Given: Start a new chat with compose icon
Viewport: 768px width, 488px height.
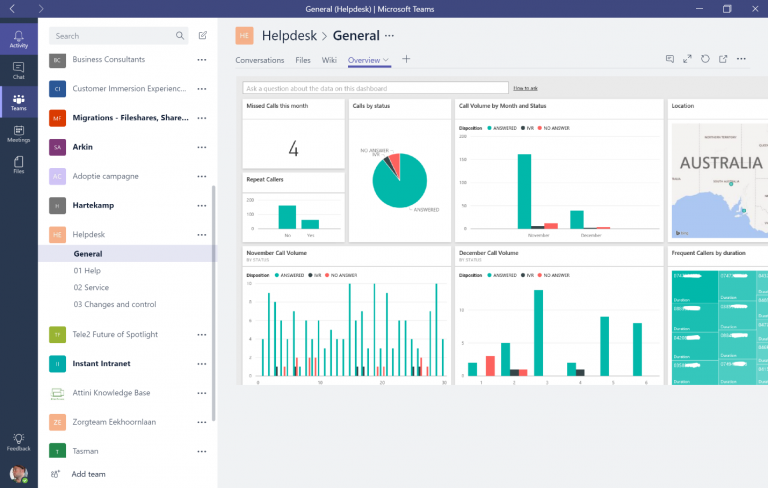Looking at the screenshot, I should click(x=203, y=35).
